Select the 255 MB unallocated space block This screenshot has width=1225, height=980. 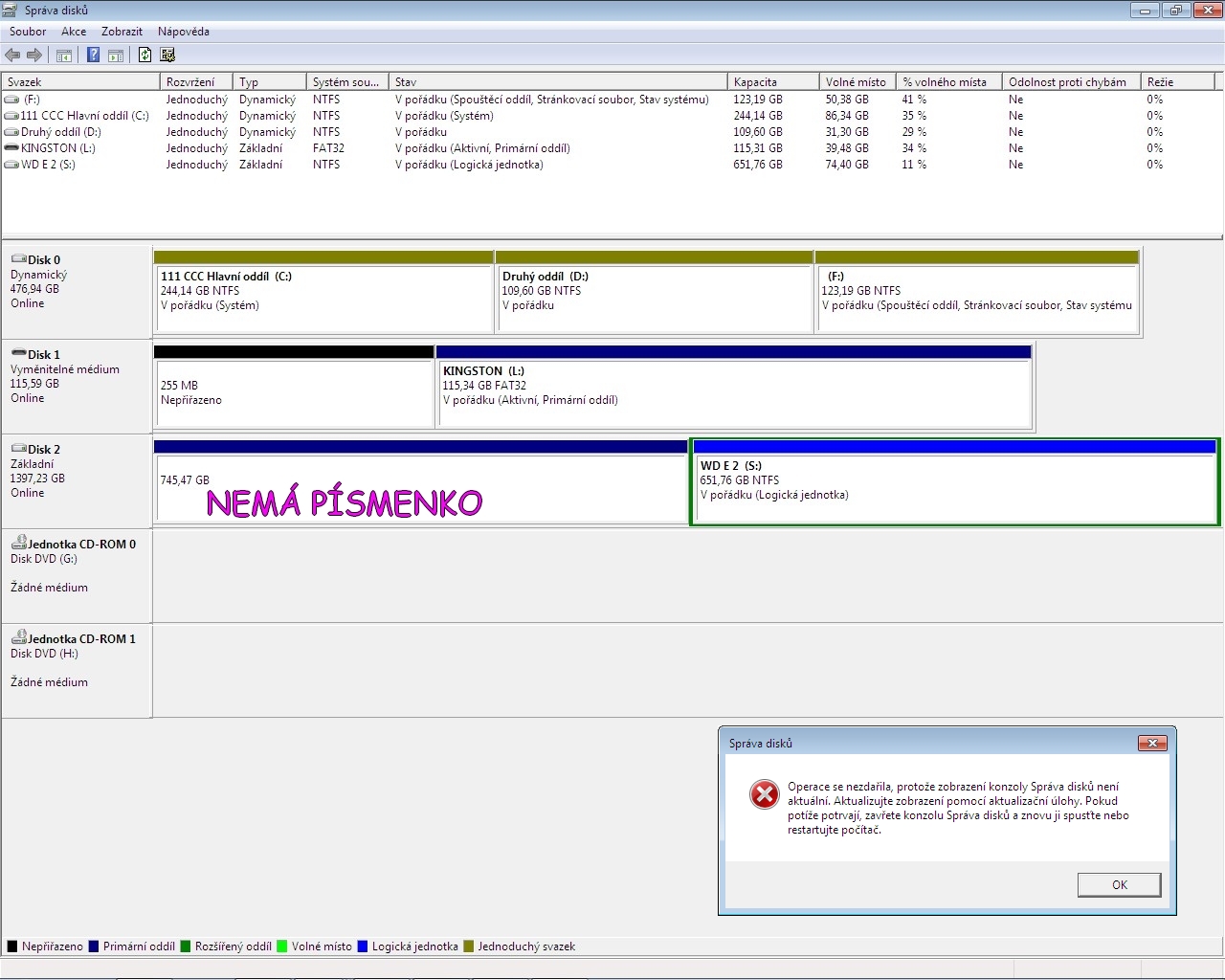coord(293,392)
